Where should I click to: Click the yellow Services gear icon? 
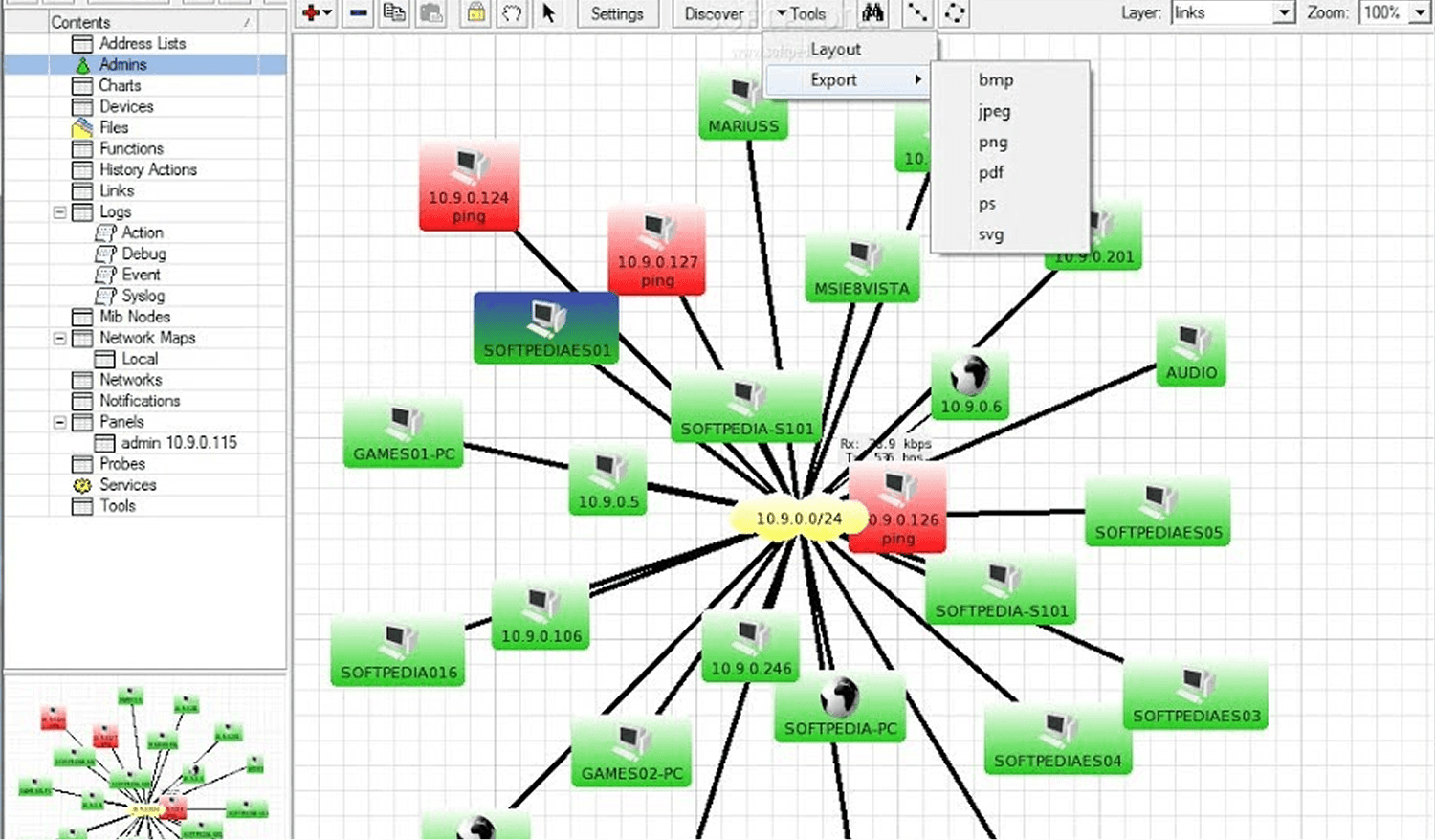tap(82, 485)
